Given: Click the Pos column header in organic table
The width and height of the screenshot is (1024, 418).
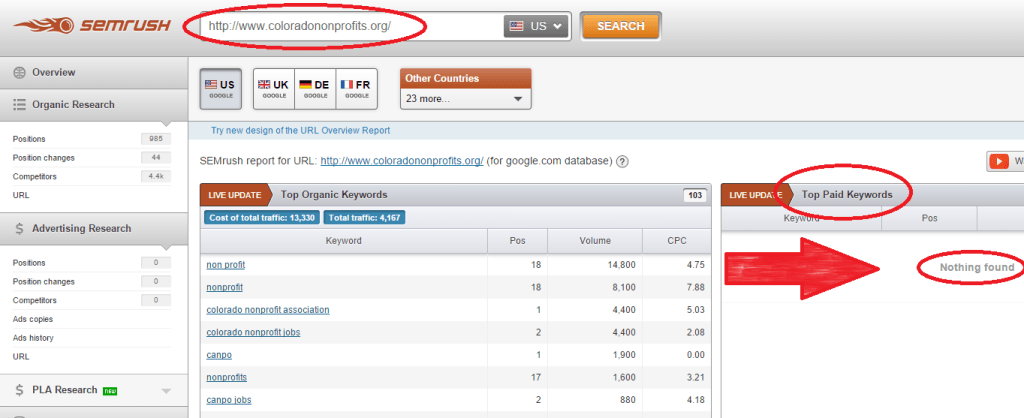Looking at the screenshot, I should [517, 241].
